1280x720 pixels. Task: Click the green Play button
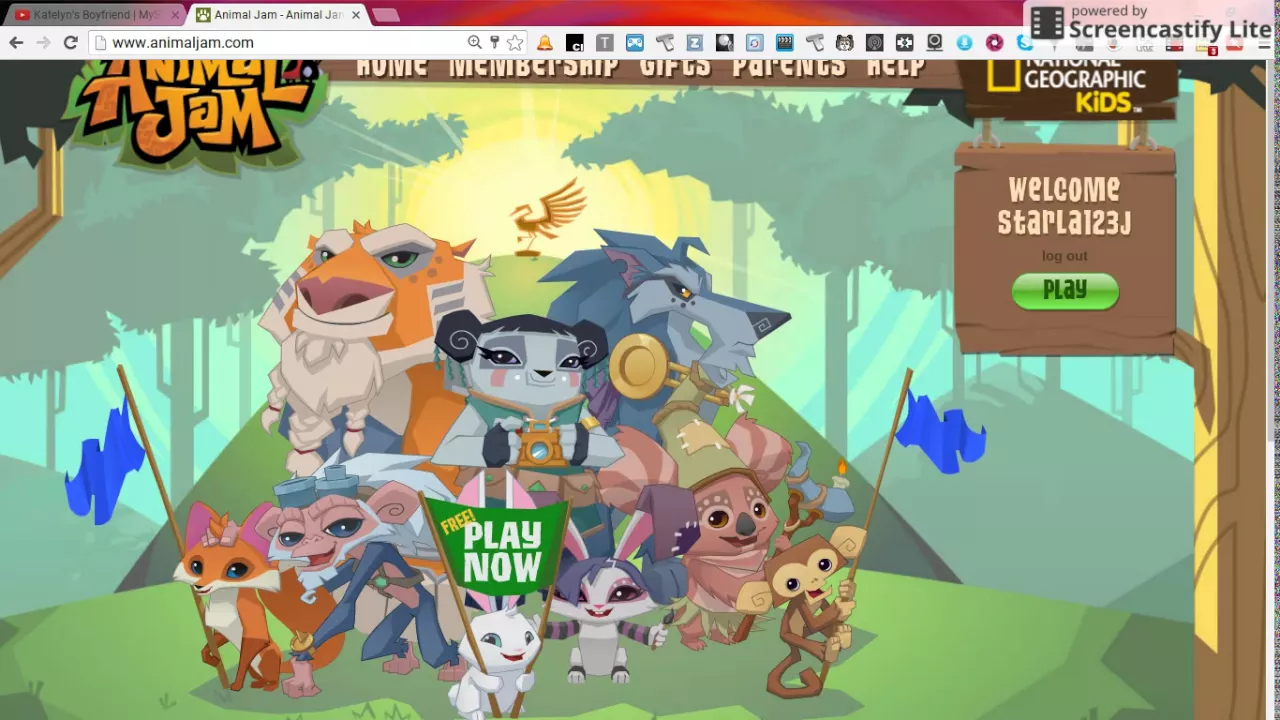pos(1065,290)
